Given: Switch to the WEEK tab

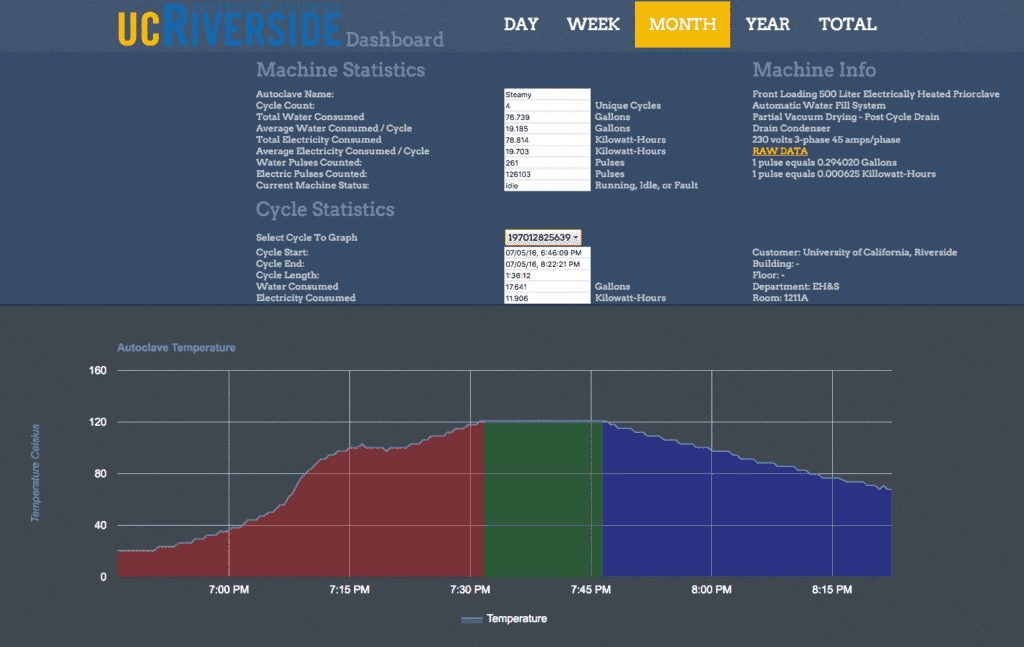Looking at the screenshot, I should coord(593,24).
